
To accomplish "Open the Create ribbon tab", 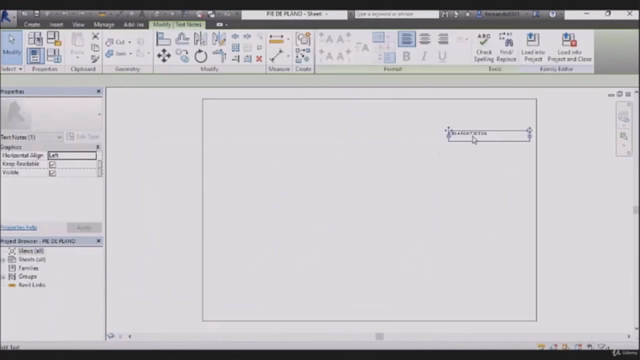I will (x=32, y=24).
